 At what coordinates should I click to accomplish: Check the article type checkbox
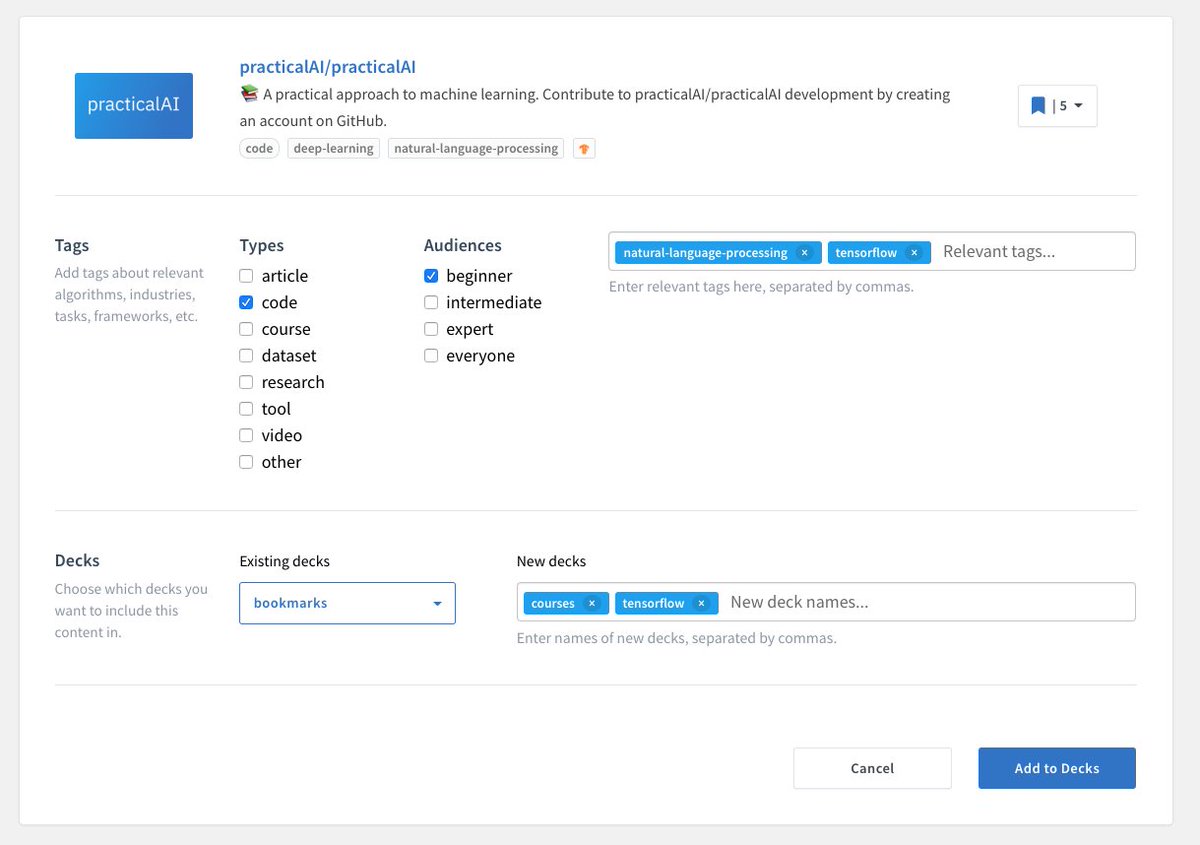click(x=246, y=276)
